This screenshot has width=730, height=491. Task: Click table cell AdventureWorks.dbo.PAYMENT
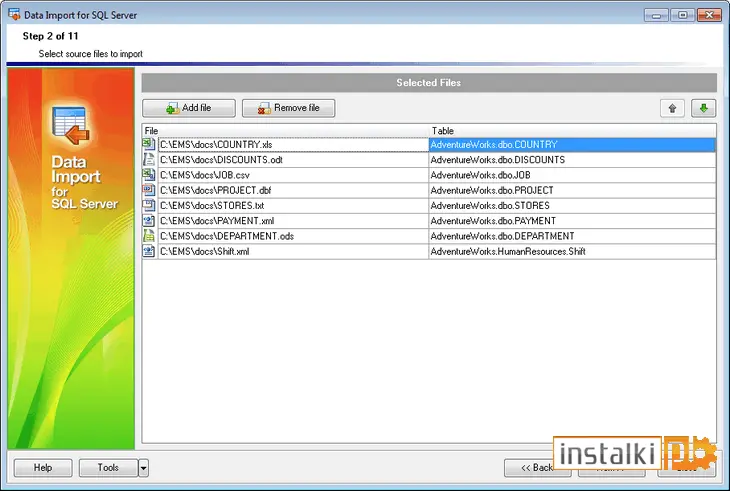click(572, 221)
